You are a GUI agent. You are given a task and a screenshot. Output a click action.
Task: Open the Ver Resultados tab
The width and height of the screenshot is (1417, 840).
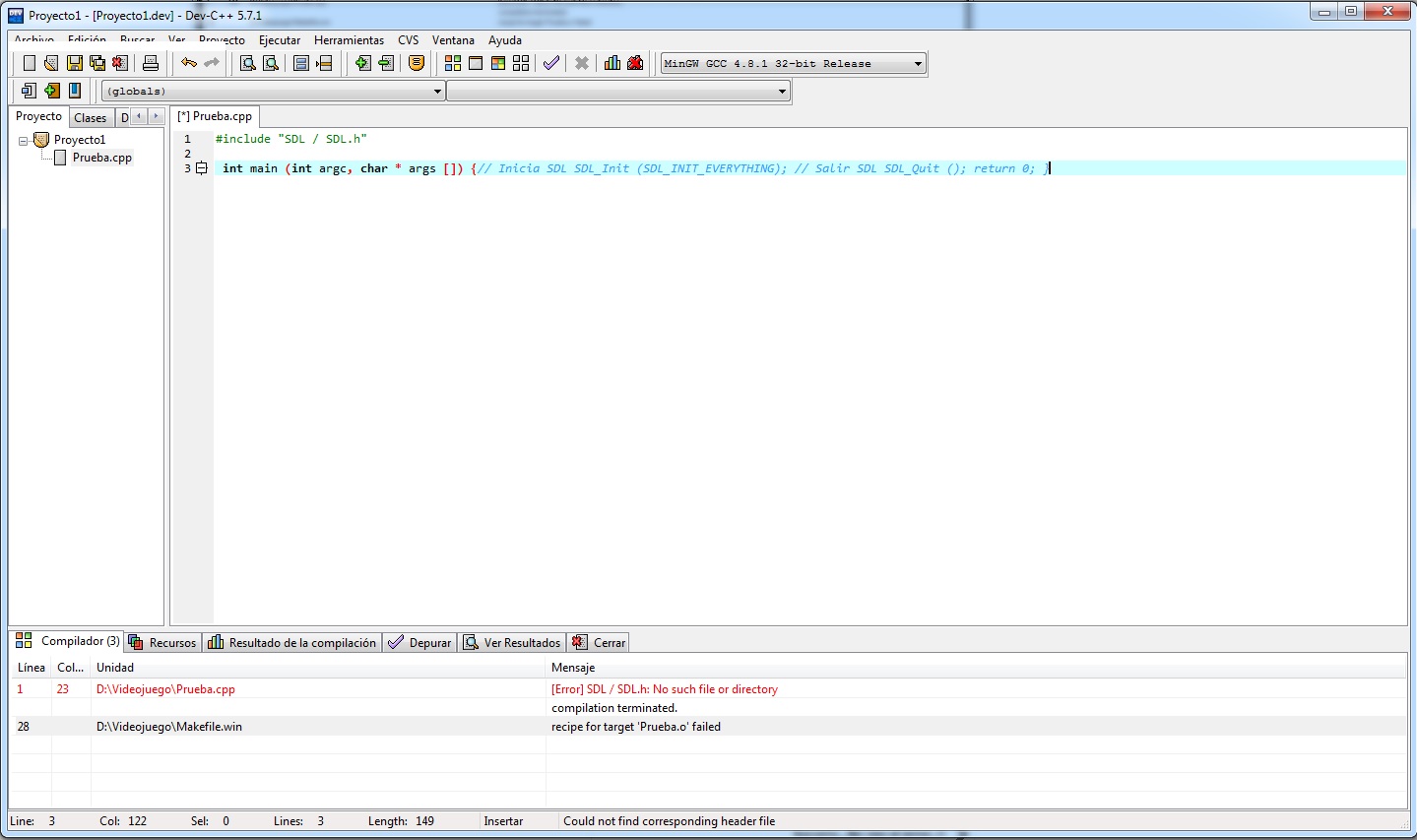[512, 643]
